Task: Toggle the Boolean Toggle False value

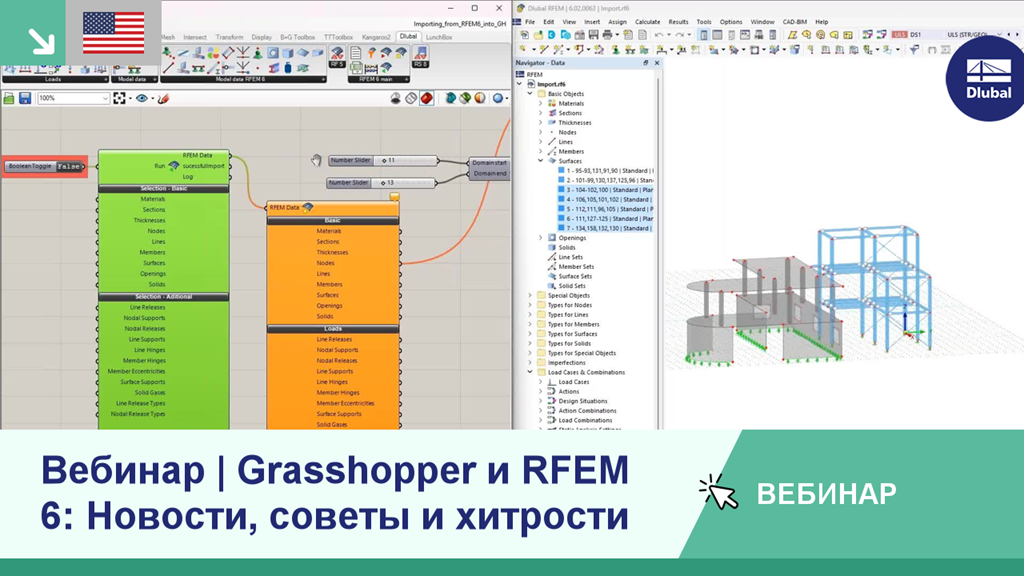Action: tap(69, 167)
